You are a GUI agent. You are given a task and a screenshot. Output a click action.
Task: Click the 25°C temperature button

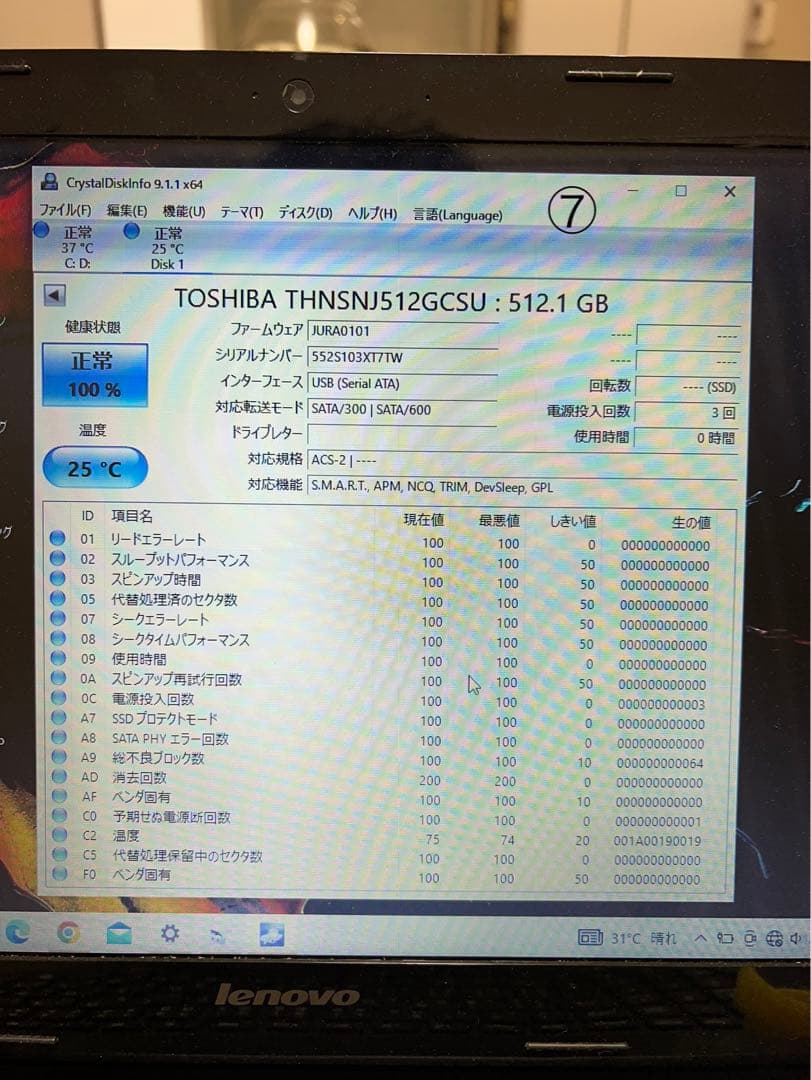pos(95,467)
